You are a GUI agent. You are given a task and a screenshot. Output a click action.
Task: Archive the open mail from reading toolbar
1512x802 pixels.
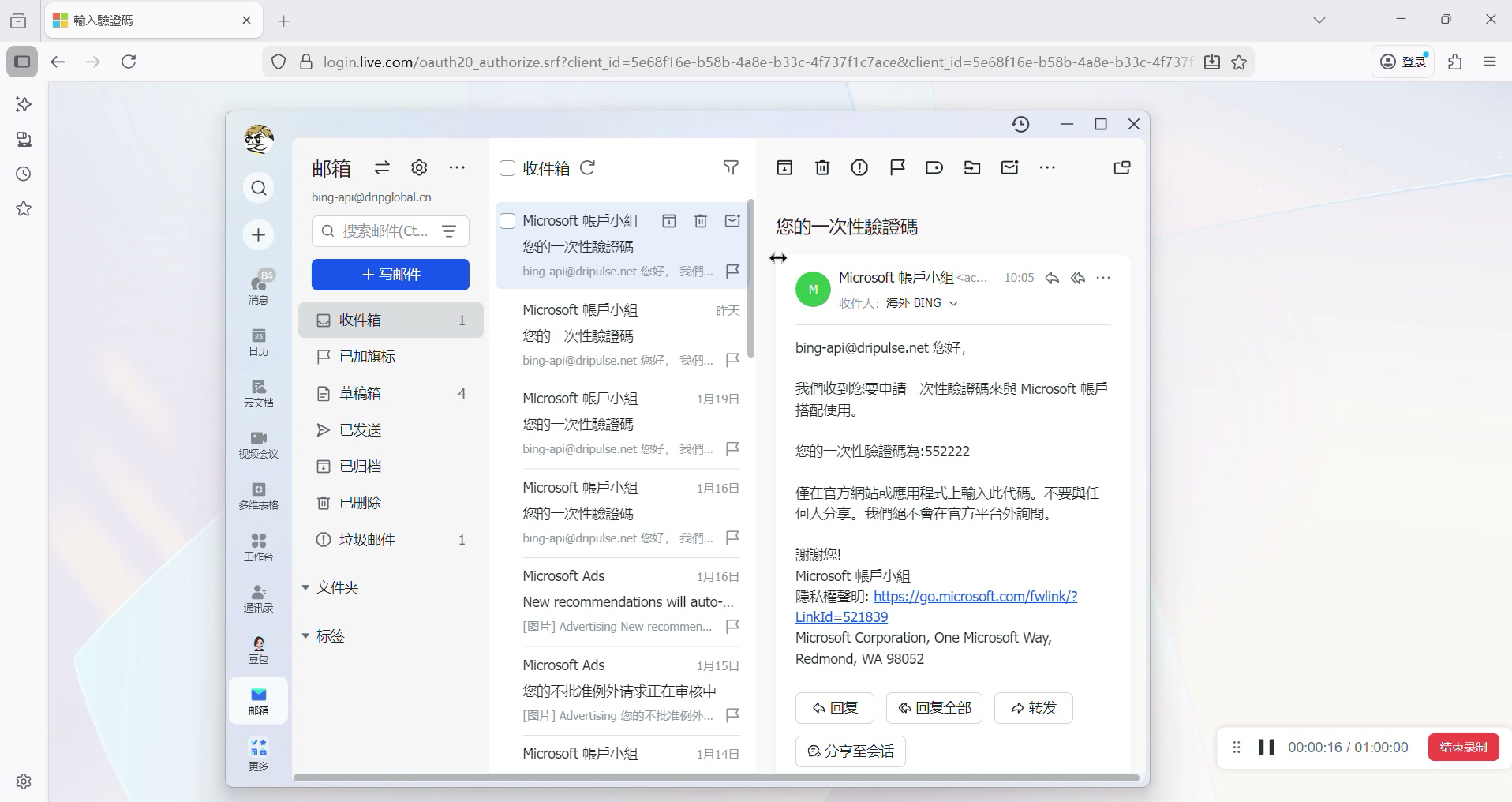pos(784,167)
